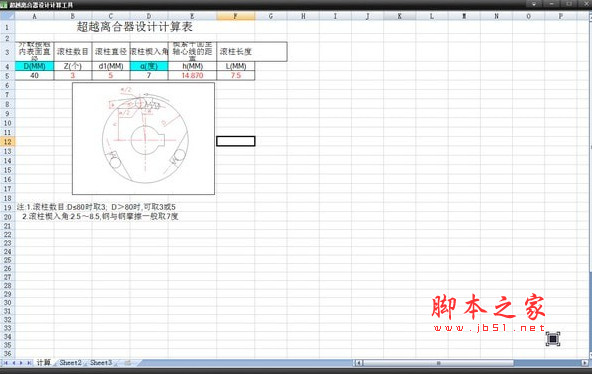Image resolution: width=592 pixels, height=374 pixels.
Task: Click the insert new worksheet tab icon
Action: pos(128,363)
